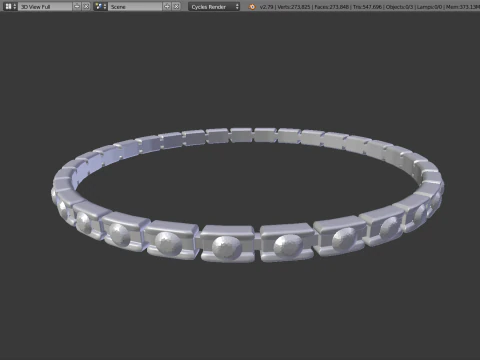Open the screen layout browser icon
This screenshot has width=480, height=360.
click(x=10, y=6)
